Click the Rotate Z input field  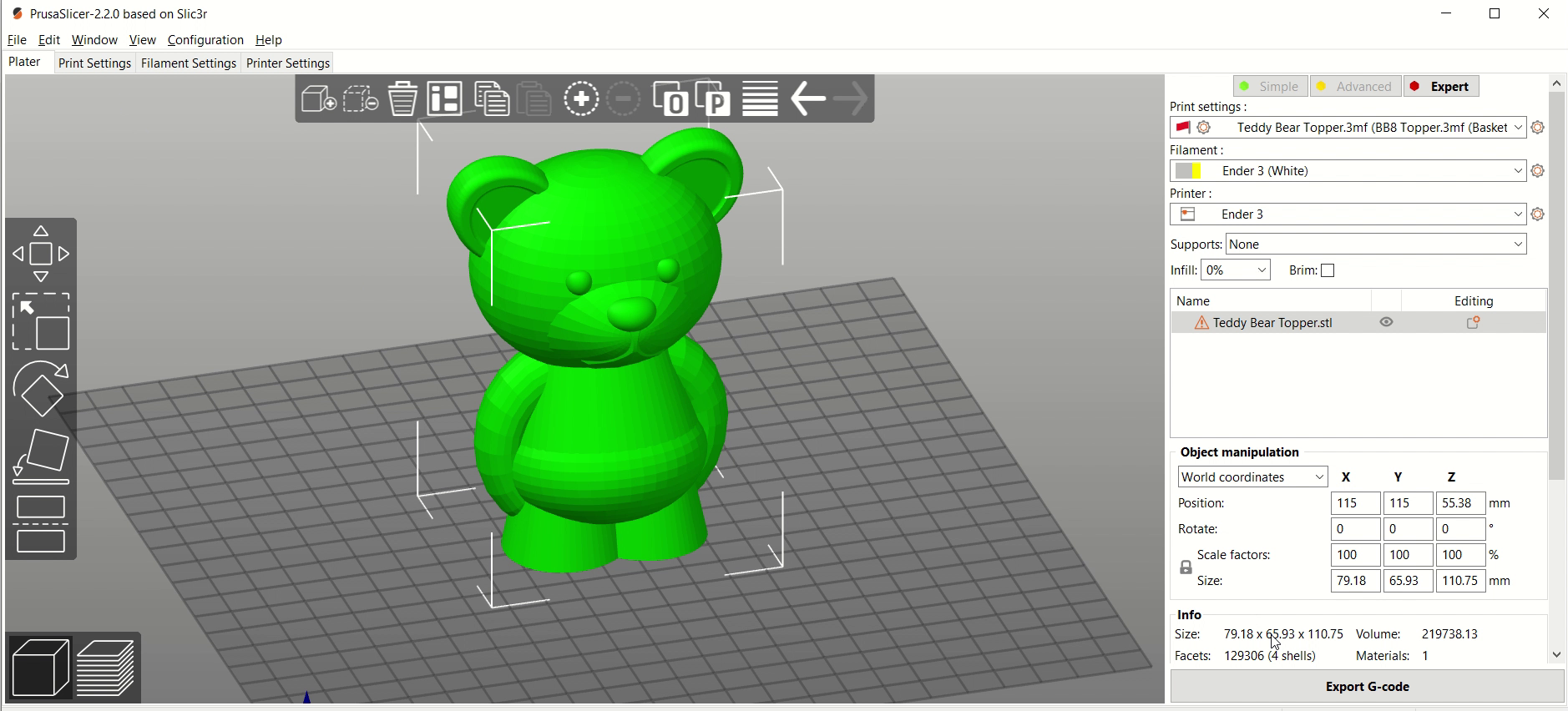pos(1460,529)
